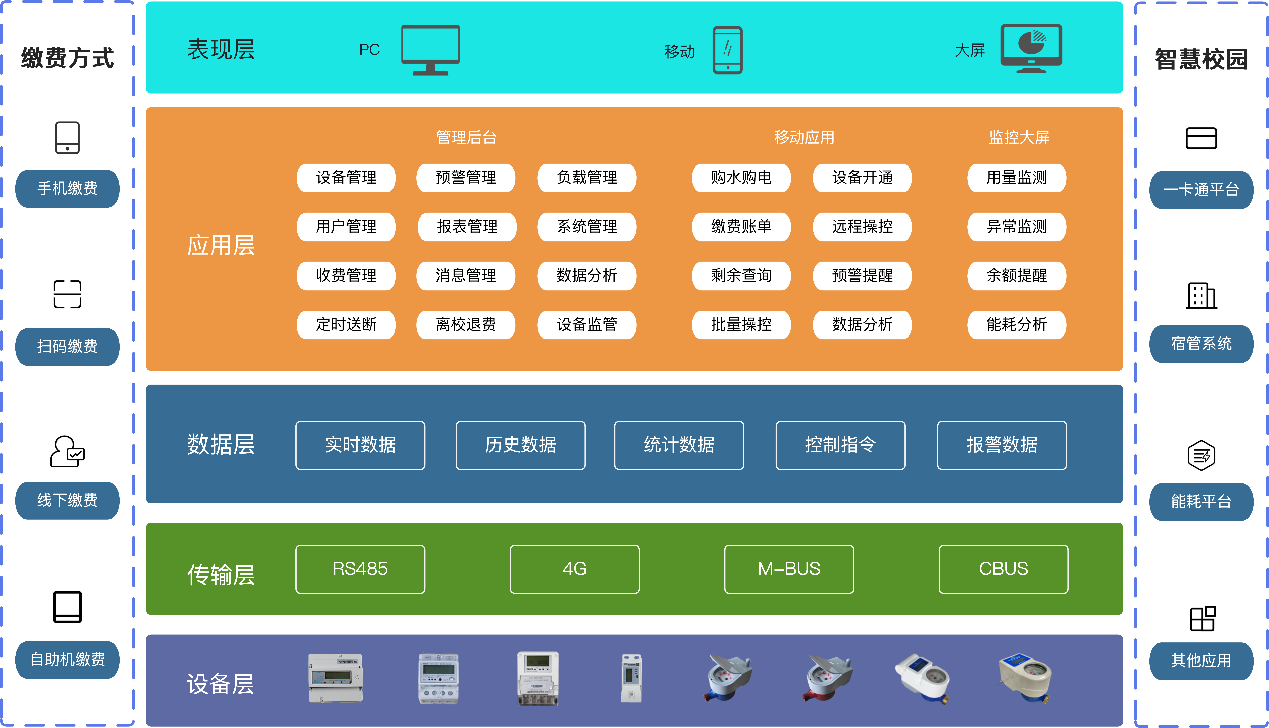Screen dimensions: 1269x728
Task: Select the mobile phone icon in 表现层
Action: tap(727, 50)
